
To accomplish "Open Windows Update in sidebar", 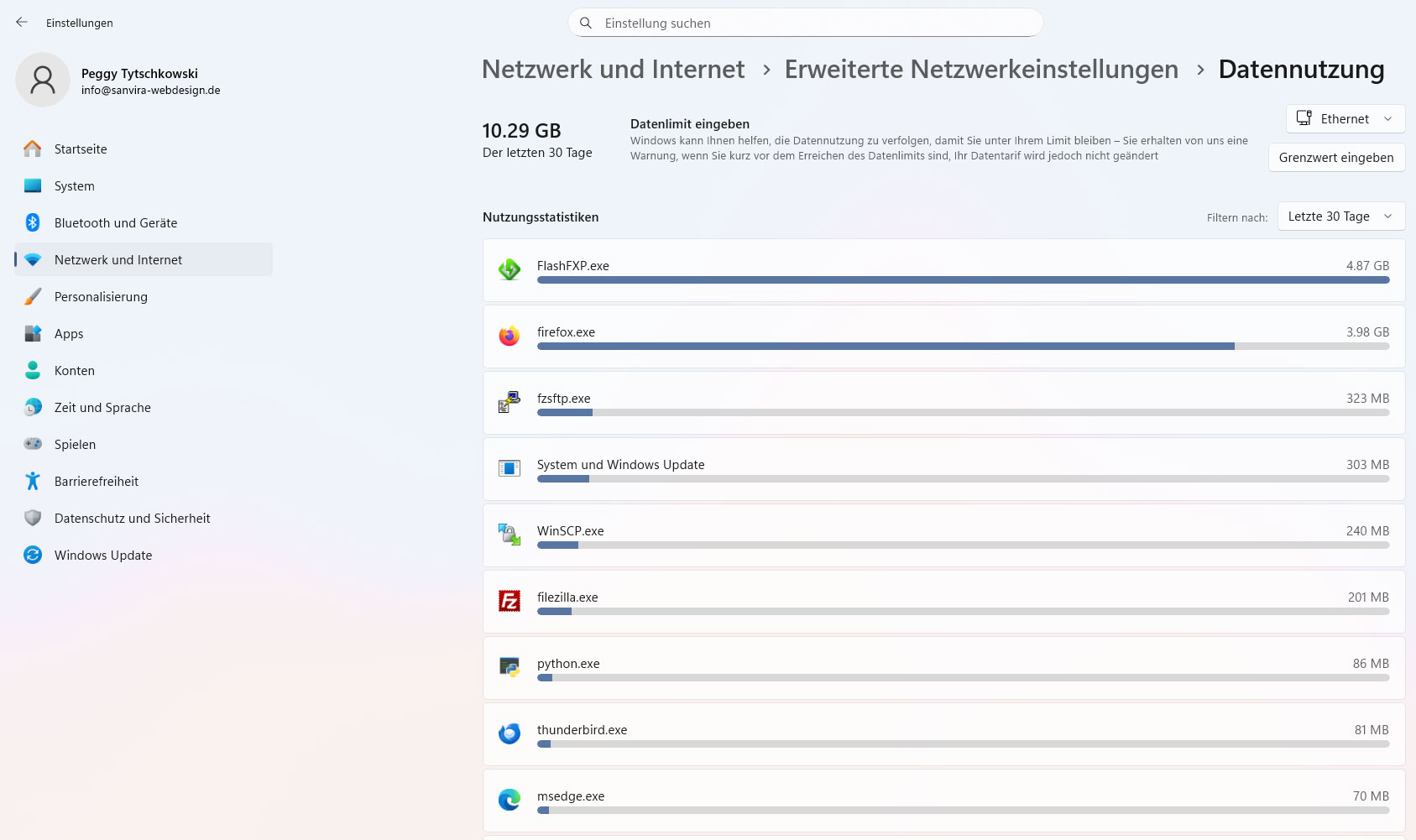I will [103, 556].
